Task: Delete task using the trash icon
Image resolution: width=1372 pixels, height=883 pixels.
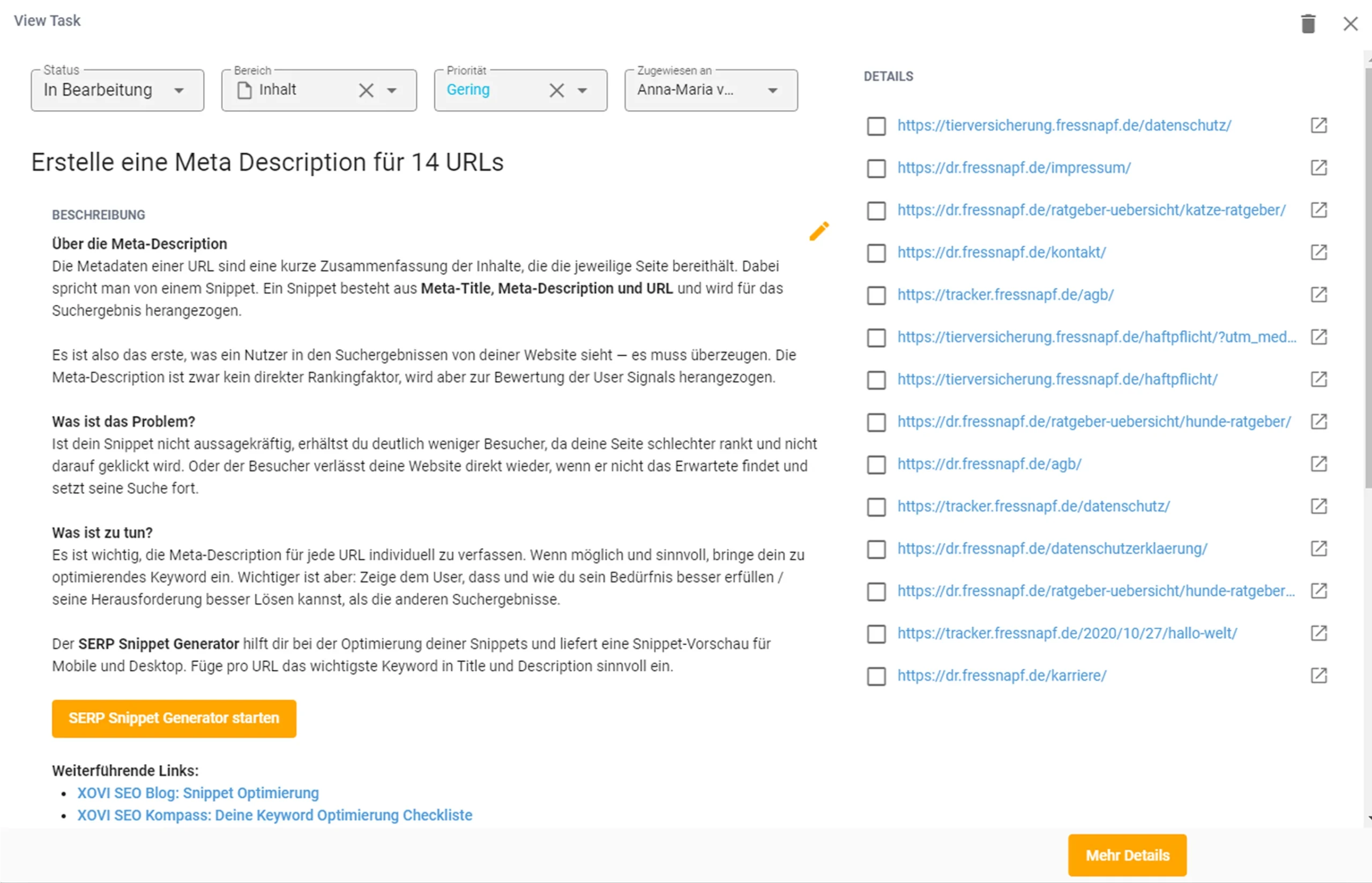Action: tap(1308, 24)
